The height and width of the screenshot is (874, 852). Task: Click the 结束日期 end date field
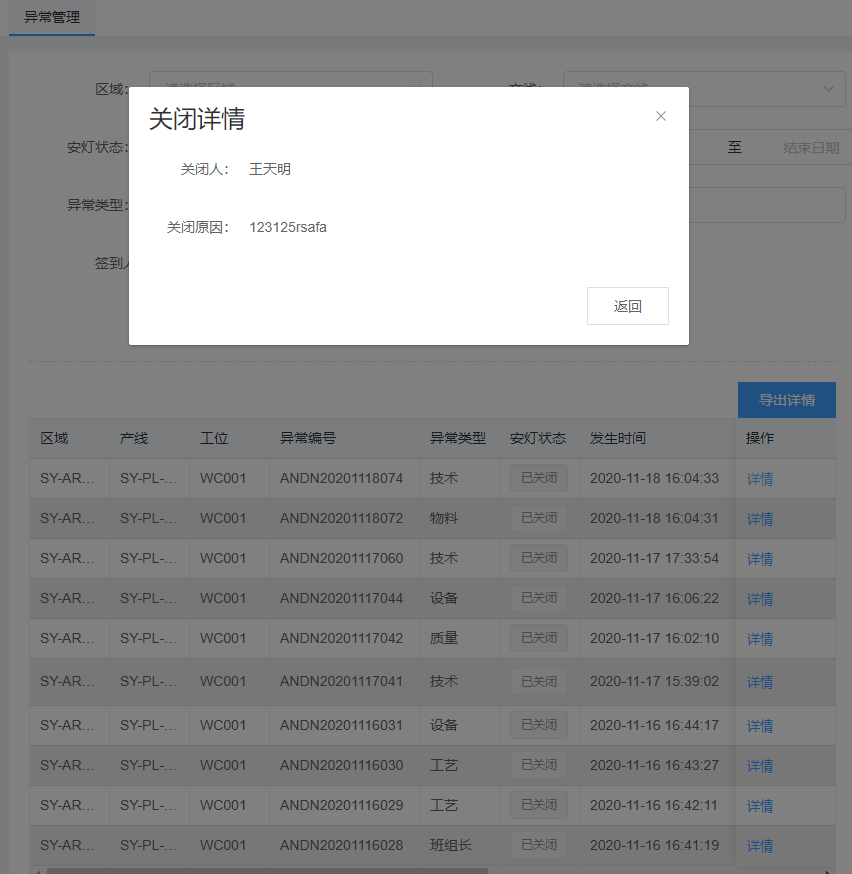810,148
